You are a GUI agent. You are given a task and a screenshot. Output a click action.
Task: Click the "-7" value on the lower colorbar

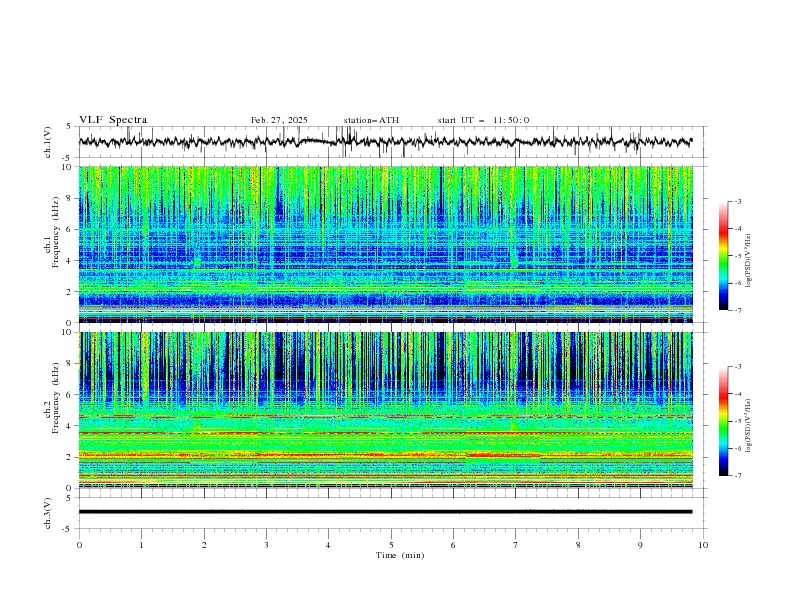[738, 476]
